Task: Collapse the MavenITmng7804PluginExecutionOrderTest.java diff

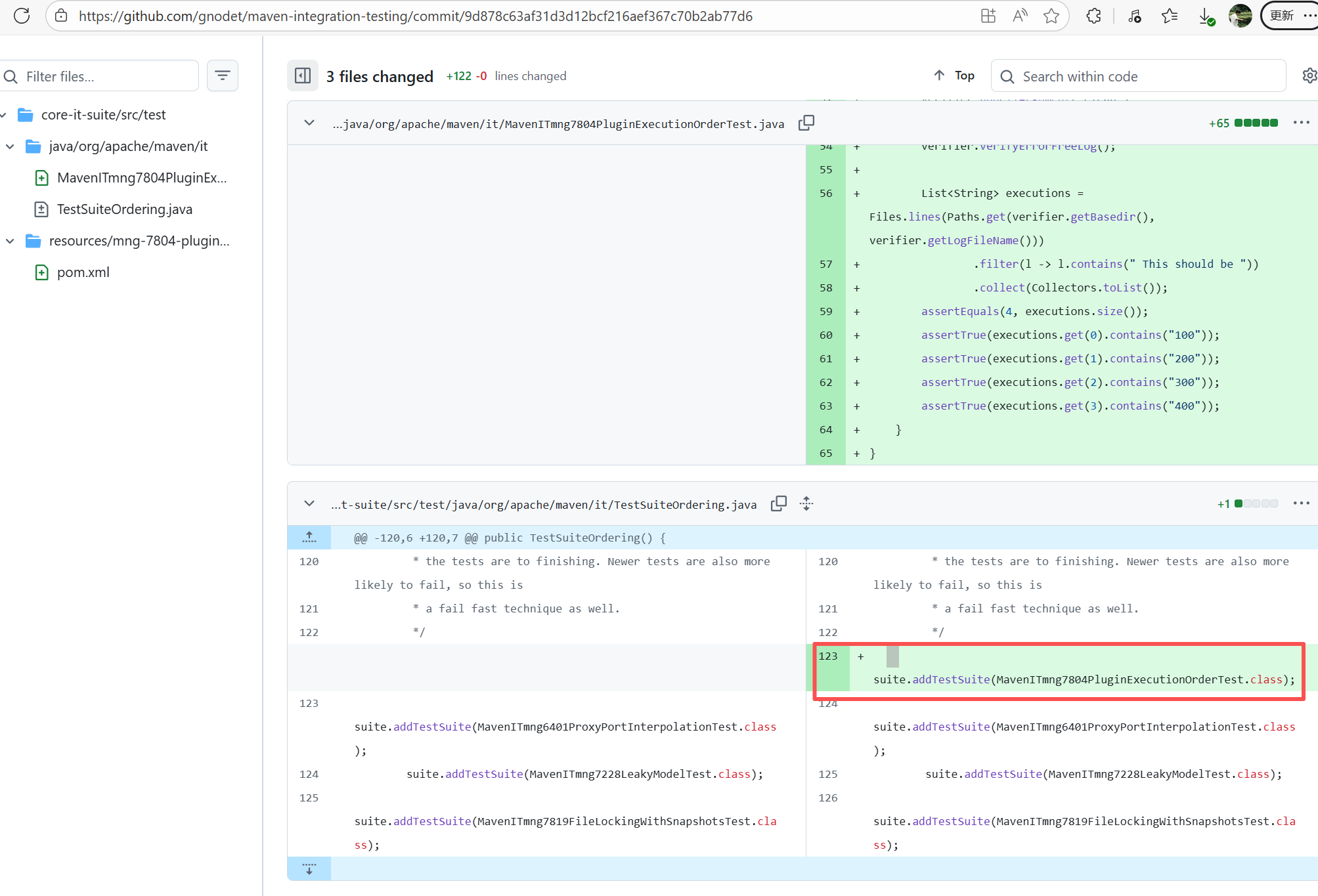Action: tap(309, 123)
